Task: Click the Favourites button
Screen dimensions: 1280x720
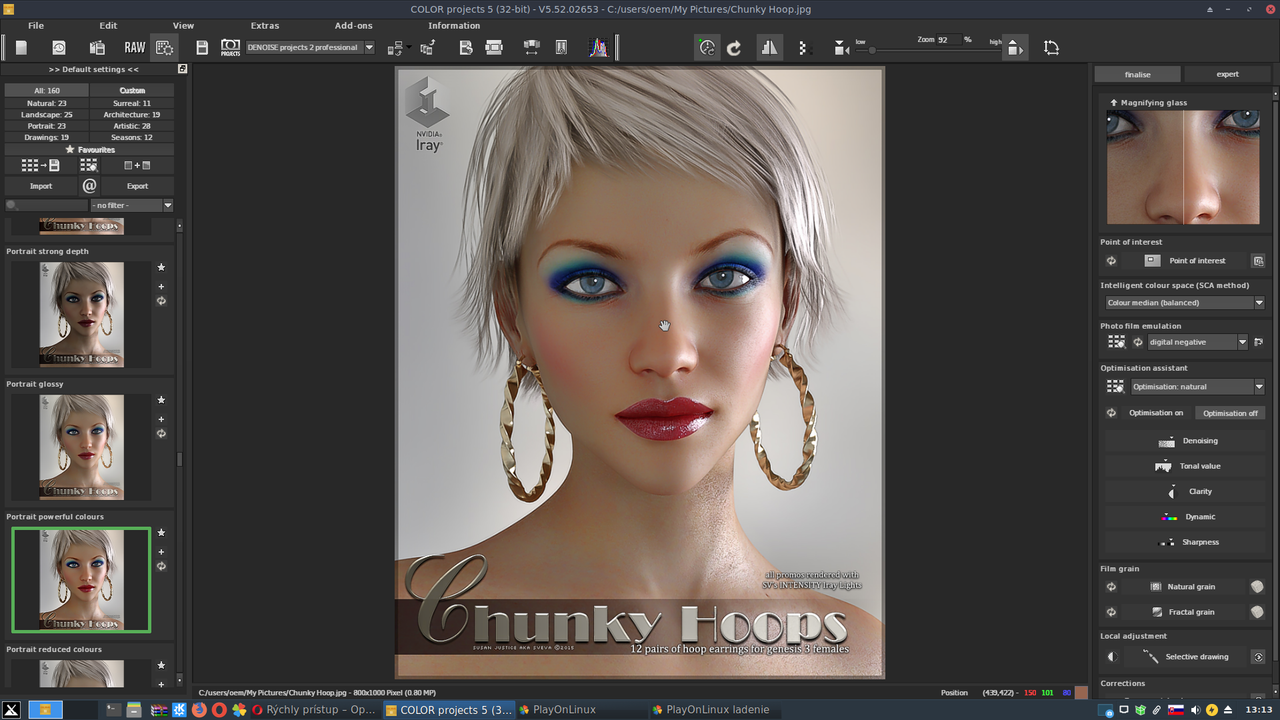Action: click(x=90, y=150)
